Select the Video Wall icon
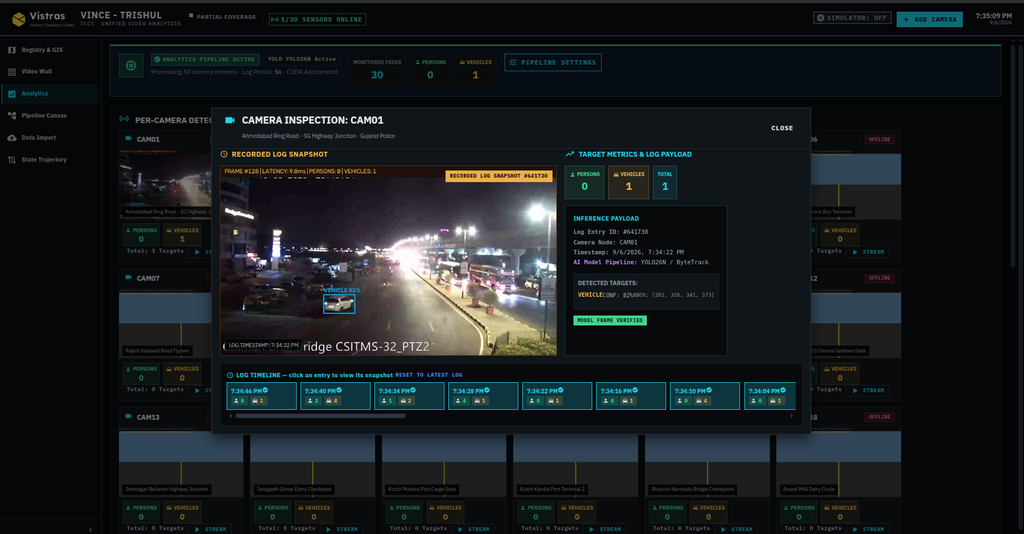The height and width of the screenshot is (534, 1024). tap(12, 72)
